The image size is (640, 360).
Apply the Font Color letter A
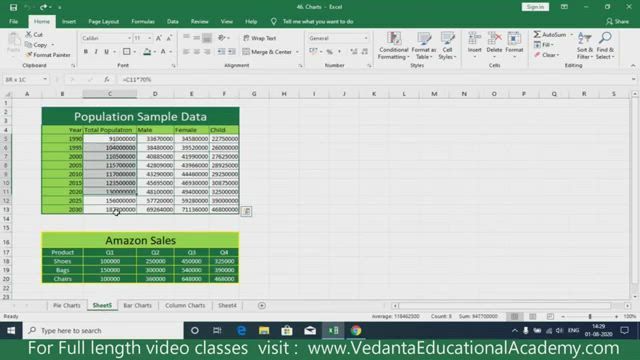[x=163, y=52]
